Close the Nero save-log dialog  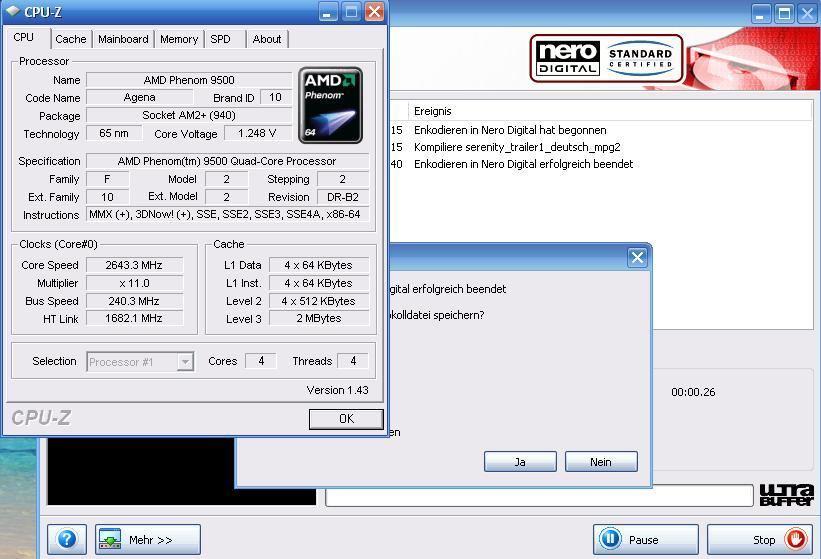pyautogui.click(x=637, y=257)
